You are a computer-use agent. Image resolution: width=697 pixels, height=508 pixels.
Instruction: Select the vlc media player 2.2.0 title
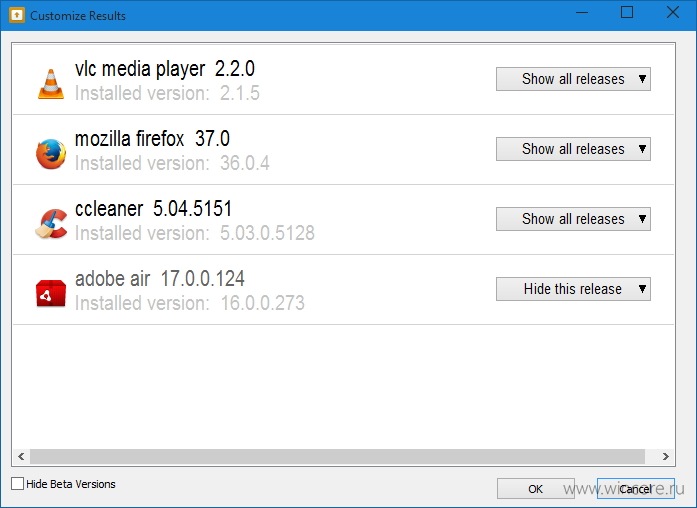(x=165, y=69)
